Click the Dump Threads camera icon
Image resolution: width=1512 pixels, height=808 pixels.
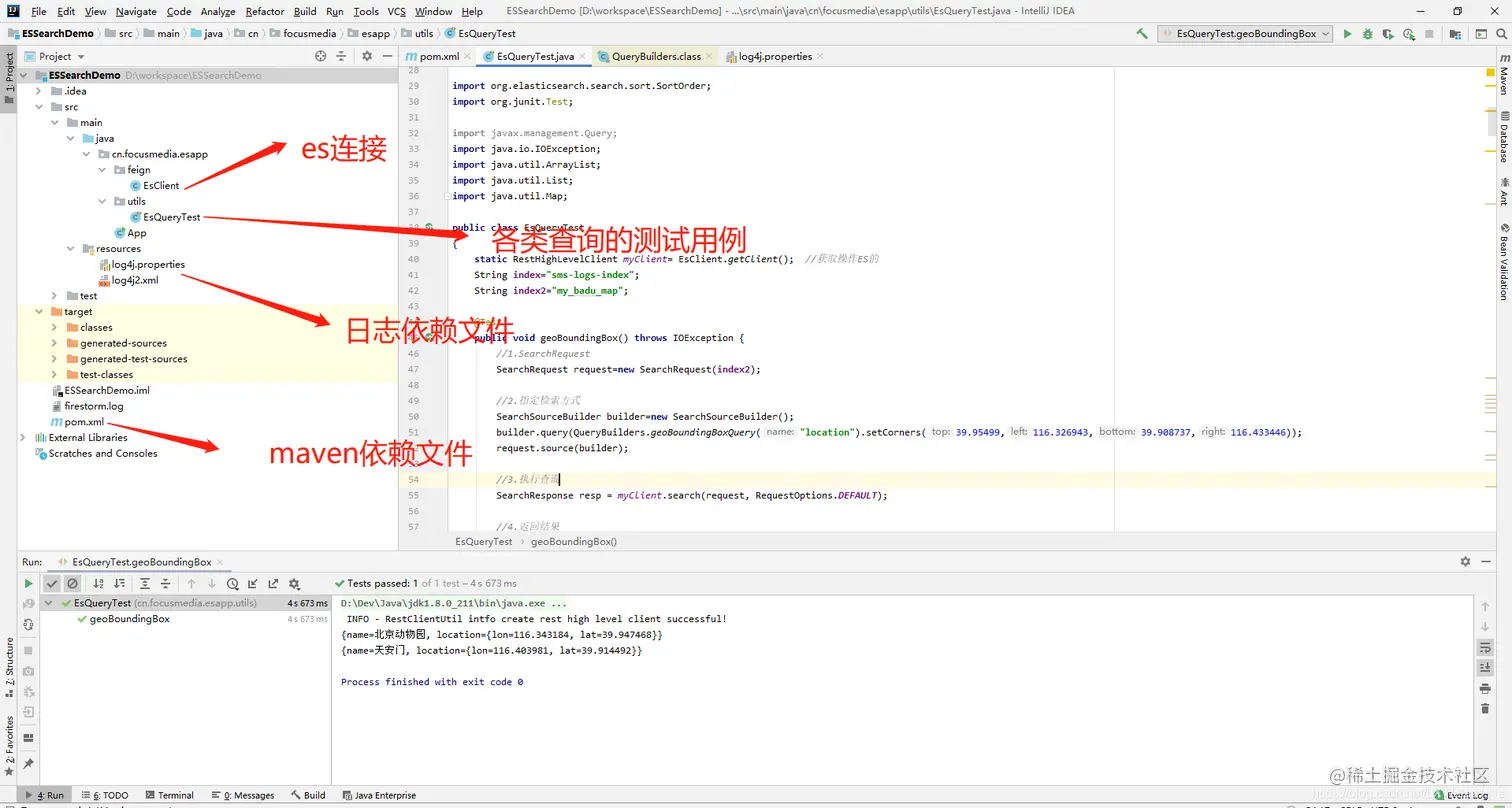[28, 670]
